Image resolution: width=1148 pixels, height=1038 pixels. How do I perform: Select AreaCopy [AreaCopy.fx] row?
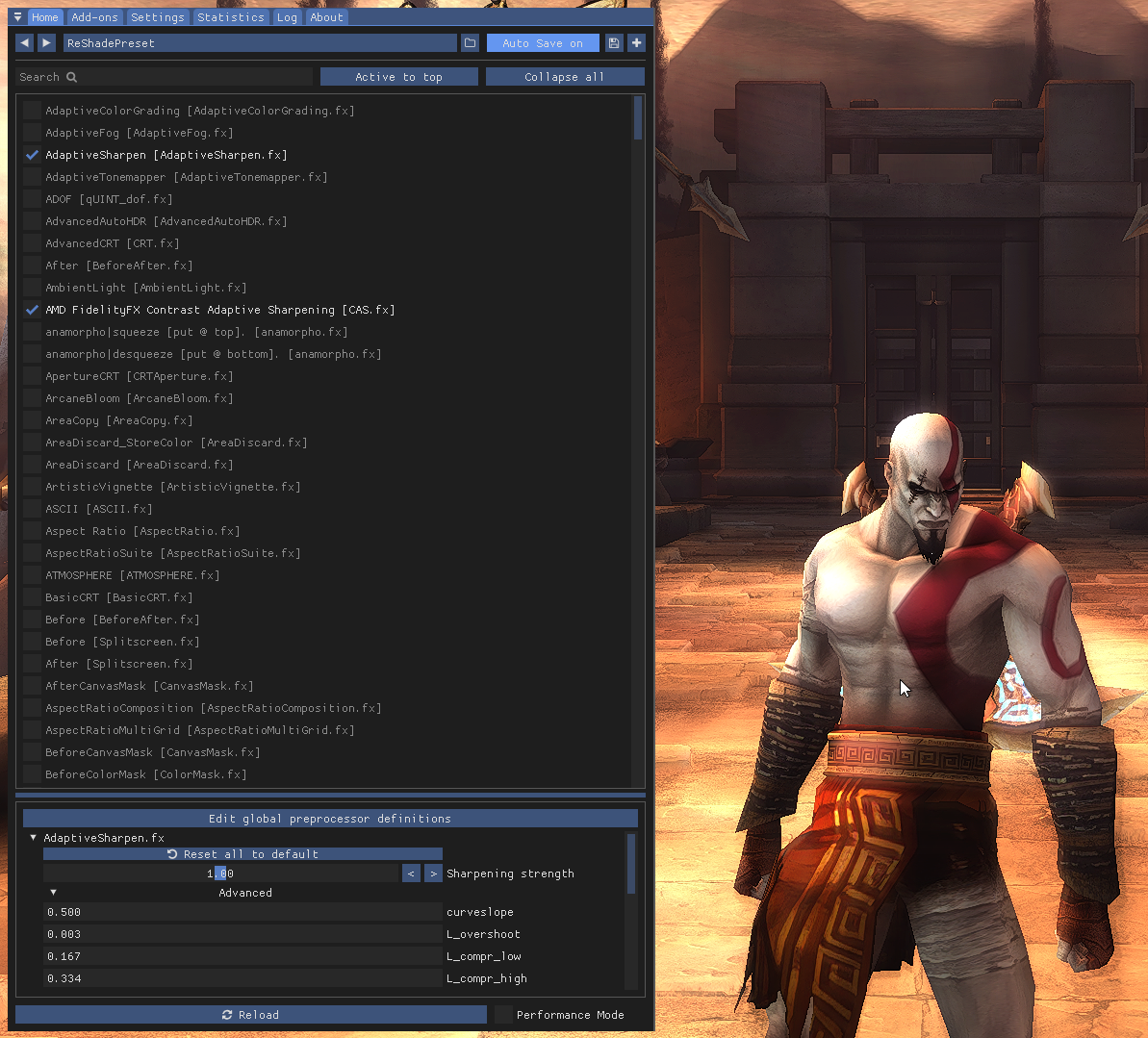(x=118, y=420)
